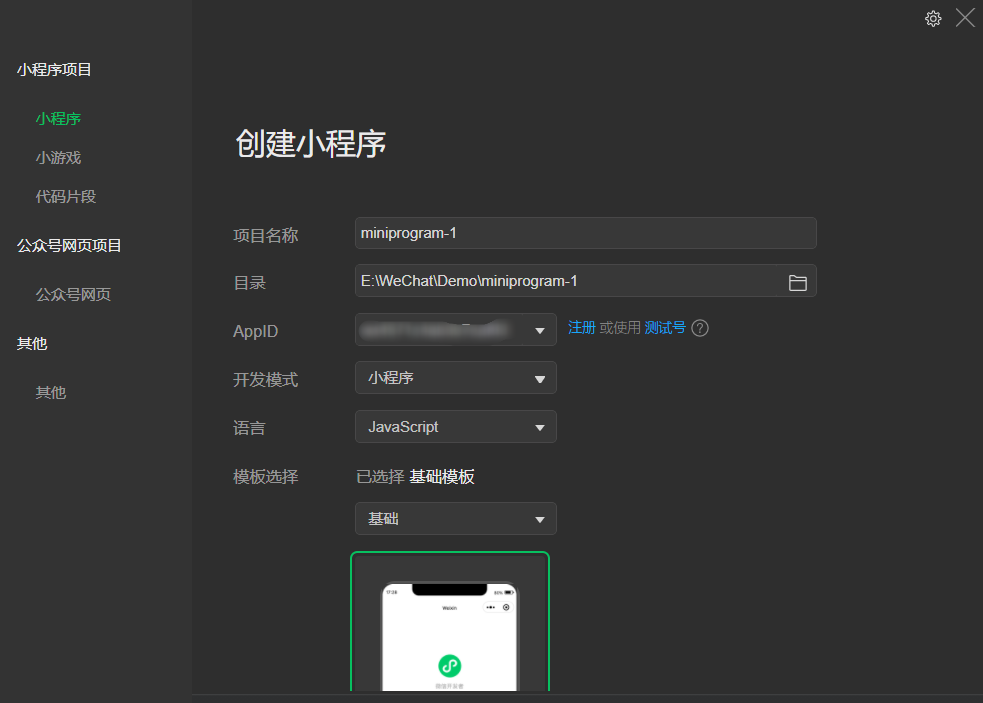The height and width of the screenshot is (703, 983).
Task: Click the 项目名称 label
Action: tap(265, 235)
